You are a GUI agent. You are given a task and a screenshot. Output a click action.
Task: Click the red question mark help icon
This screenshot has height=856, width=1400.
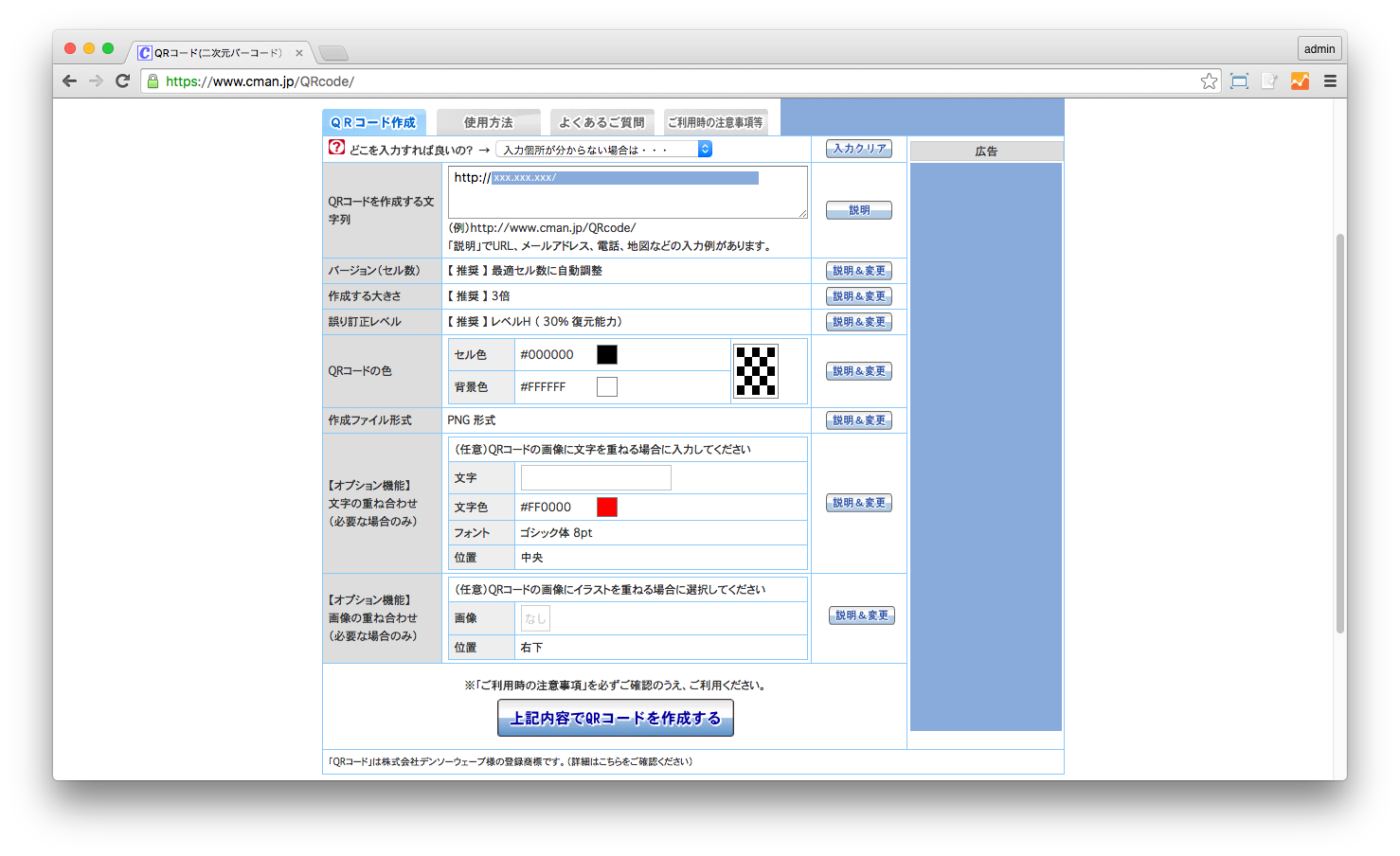coord(336,148)
